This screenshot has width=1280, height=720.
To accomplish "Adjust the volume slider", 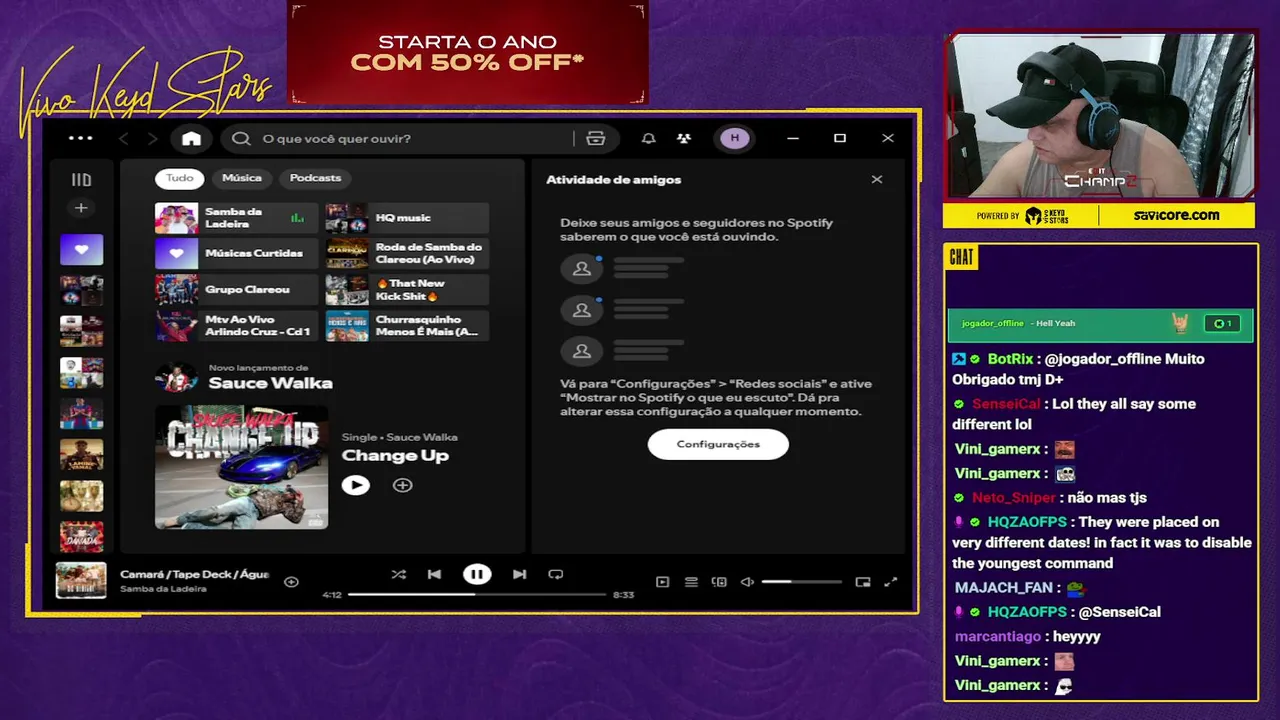I will [x=802, y=582].
